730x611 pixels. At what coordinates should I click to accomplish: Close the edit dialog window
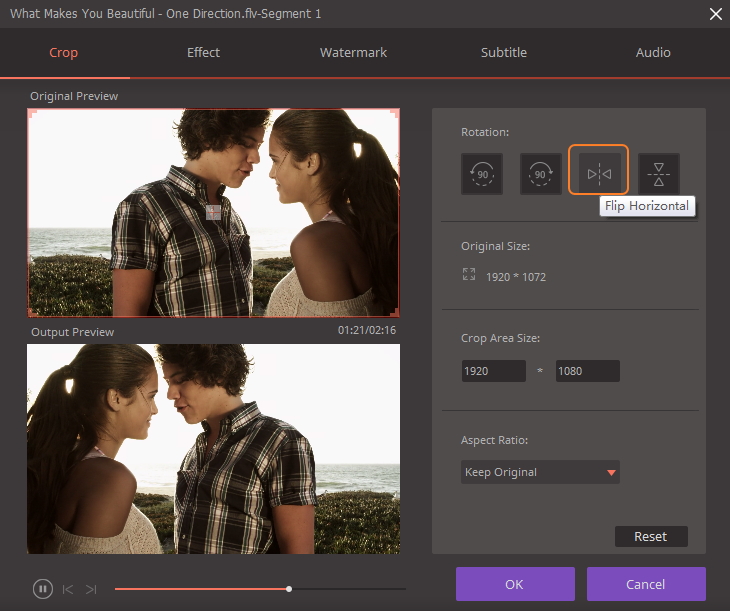click(716, 14)
